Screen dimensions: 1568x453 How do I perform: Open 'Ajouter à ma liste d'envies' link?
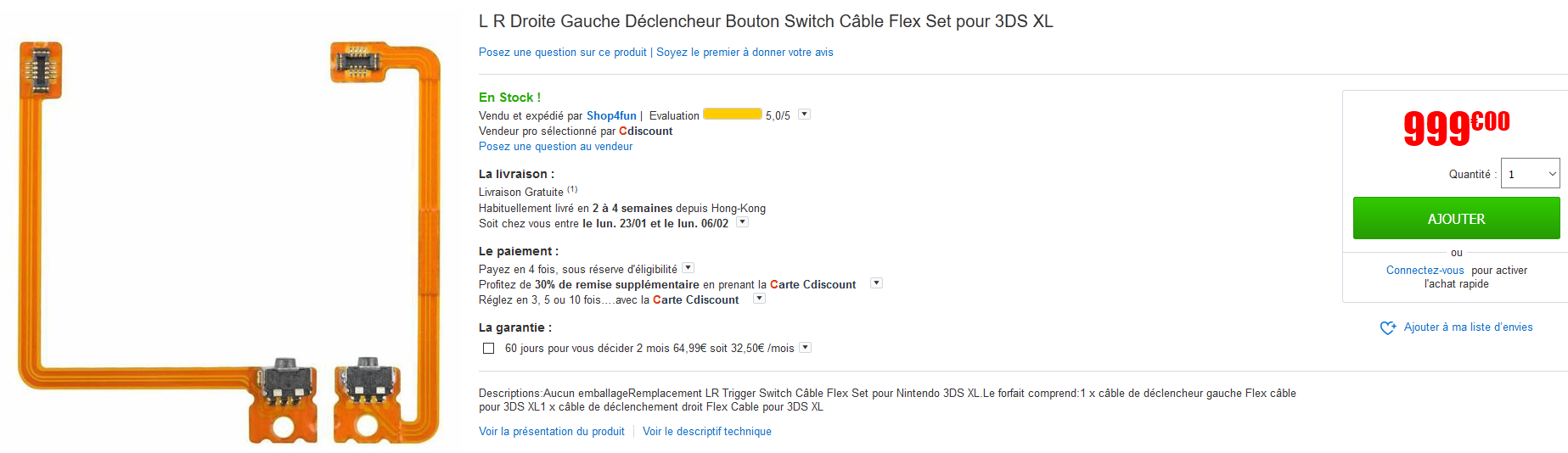[1468, 327]
